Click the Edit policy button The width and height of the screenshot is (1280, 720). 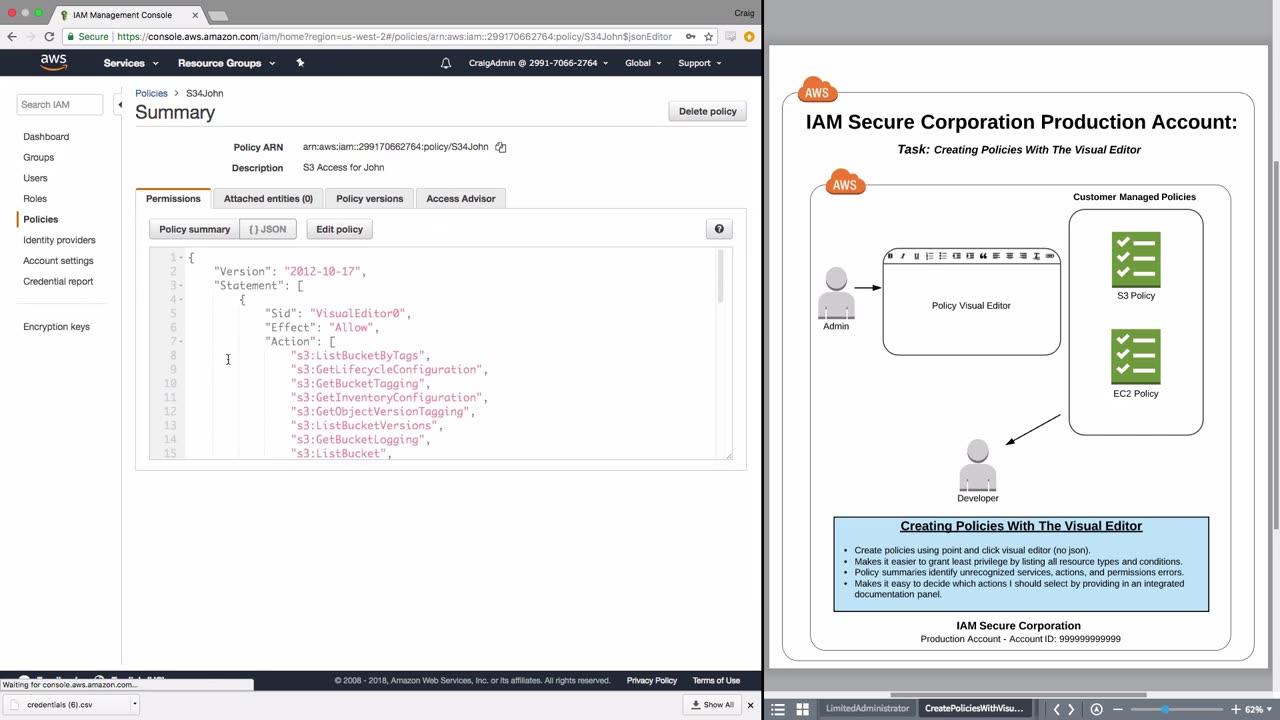340,229
